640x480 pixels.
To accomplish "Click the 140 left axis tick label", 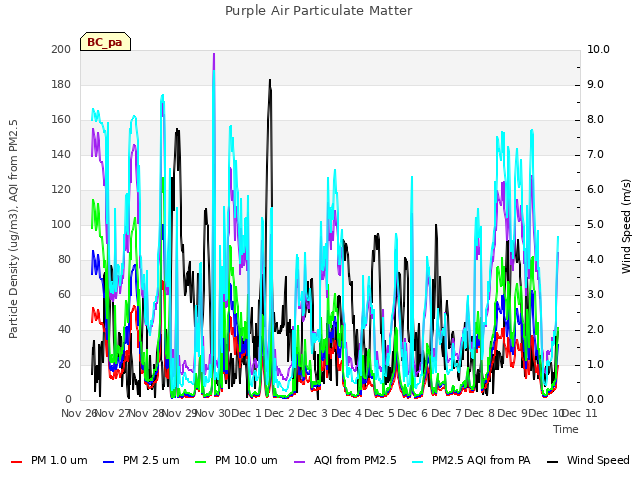I will pyautogui.click(x=61, y=155).
